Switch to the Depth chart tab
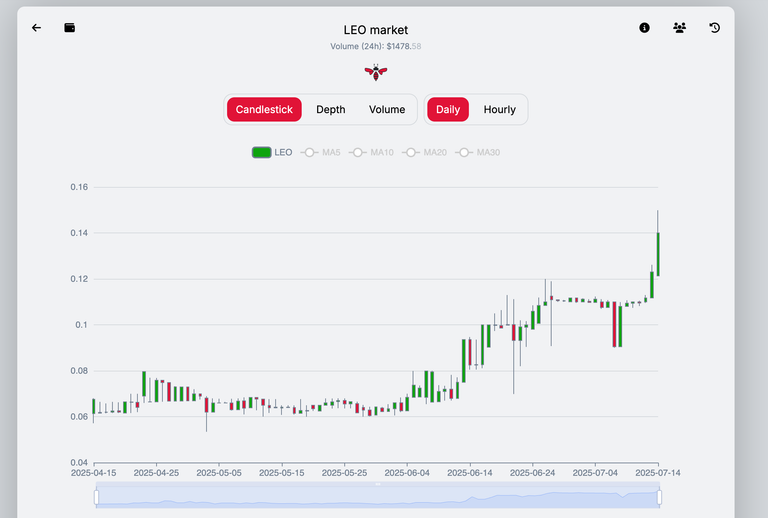The image size is (768, 518). tap(331, 109)
